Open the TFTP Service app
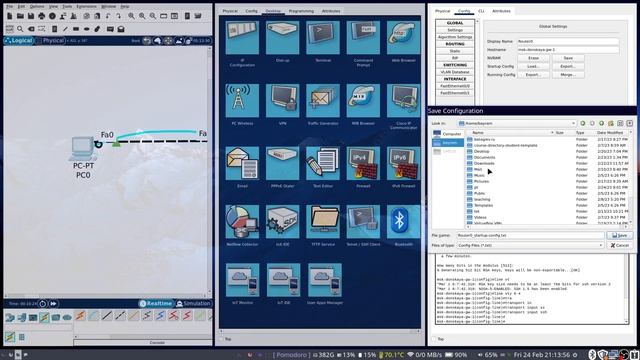Screen dimensions: 640x360 (x=323, y=222)
